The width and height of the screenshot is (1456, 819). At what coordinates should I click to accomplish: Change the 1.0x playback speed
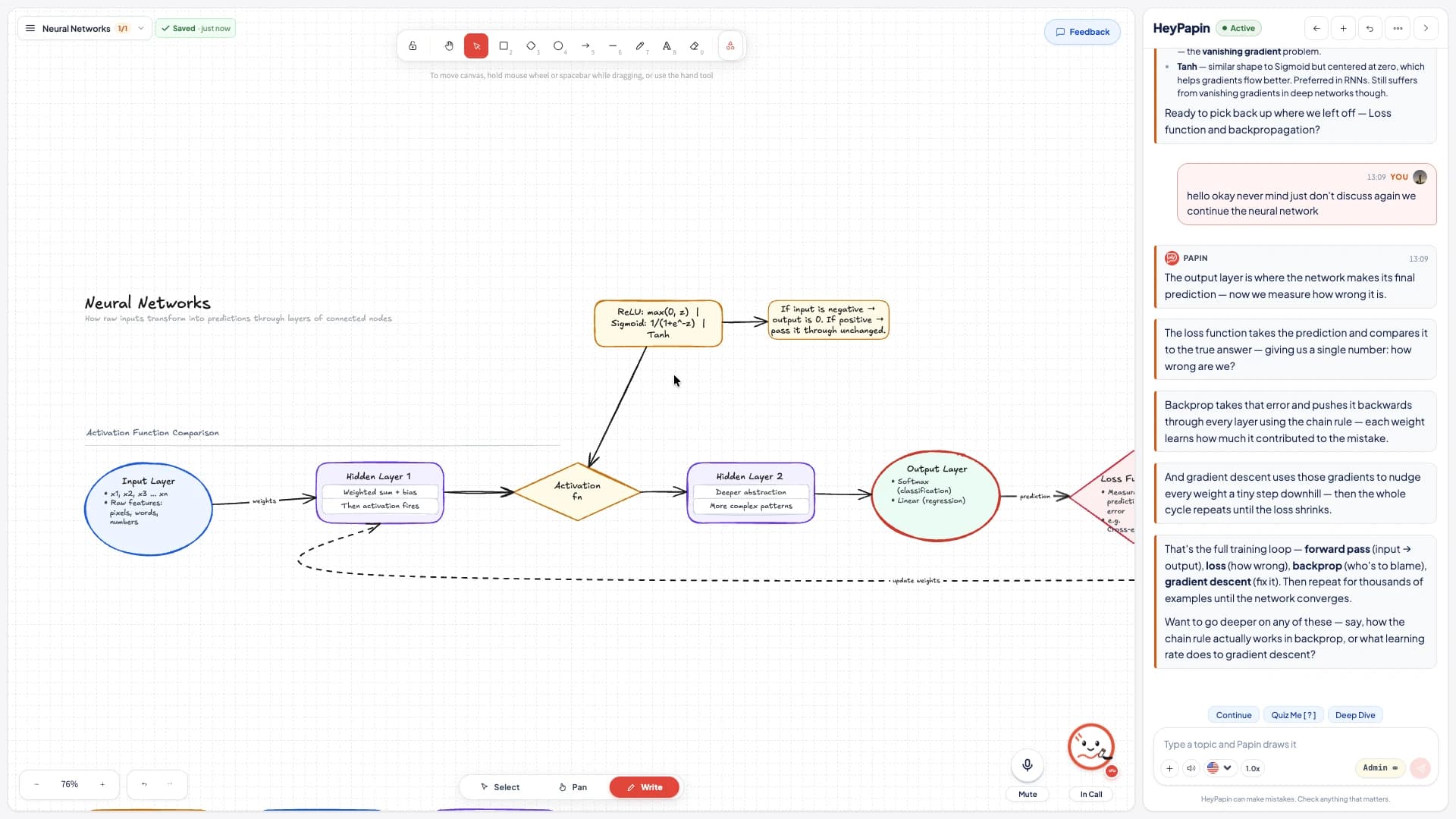(x=1253, y=768)
